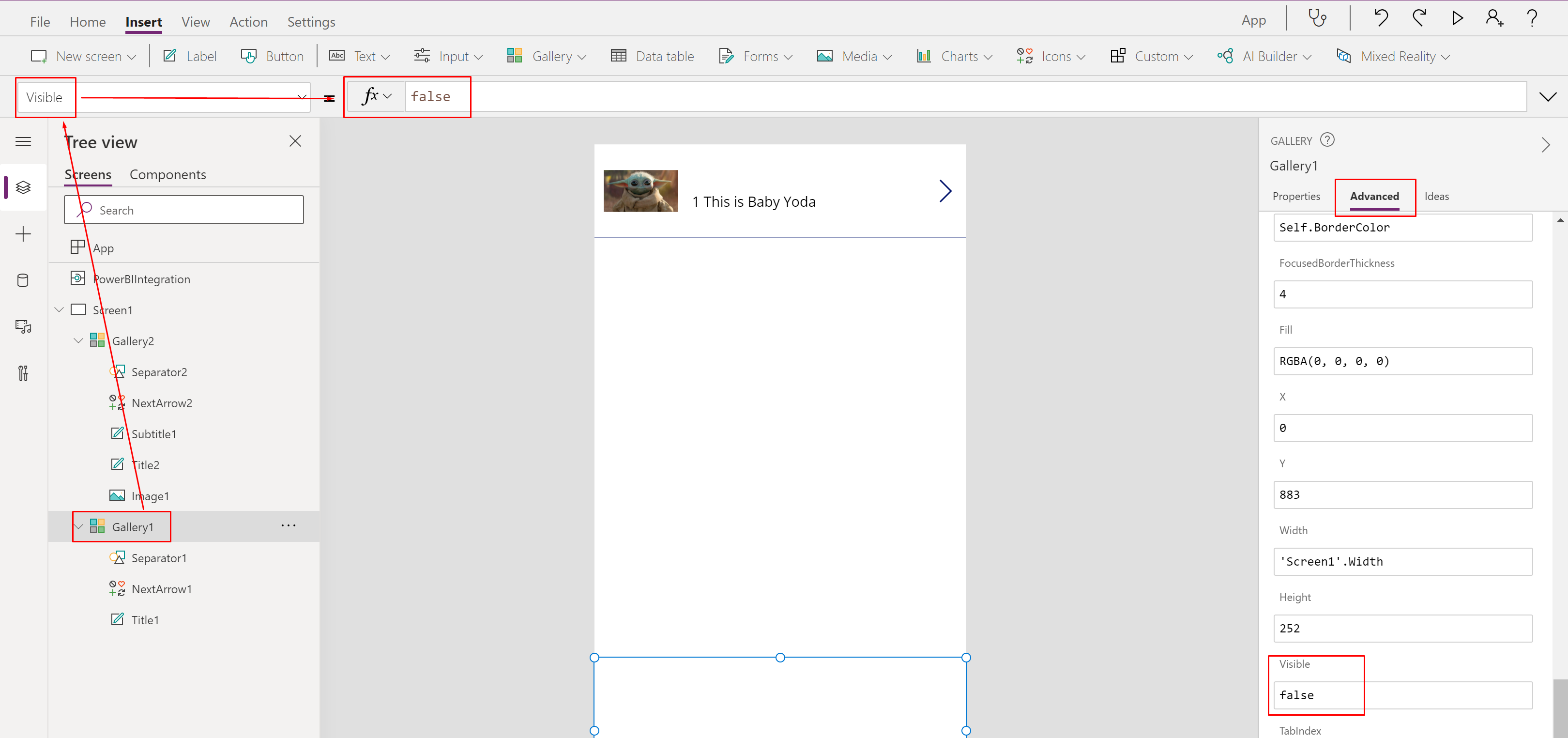Preview the app with the Play icon
The image size is (1568, 738).
1457,18
